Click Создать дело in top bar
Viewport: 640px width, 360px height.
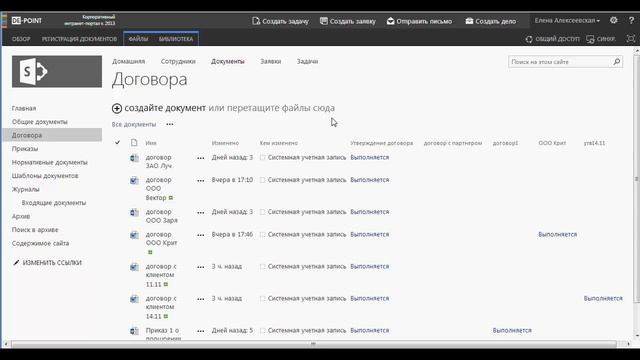click(491, 21)
